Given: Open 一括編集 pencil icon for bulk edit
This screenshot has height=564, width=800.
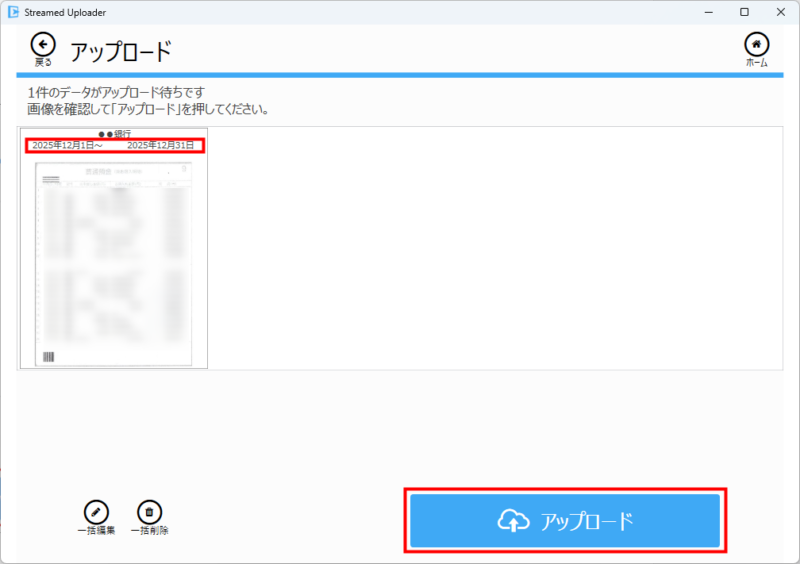Looking at the screenshot, I should coord(96,512).
